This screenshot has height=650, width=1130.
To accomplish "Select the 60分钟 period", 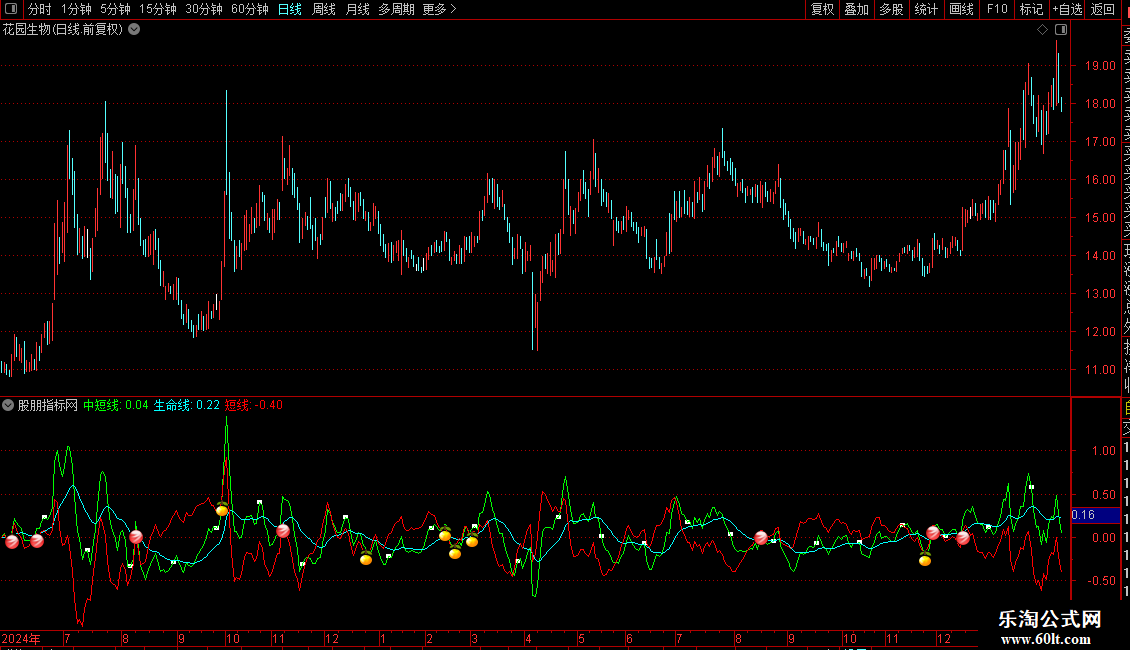I will (x=250, y=9).
